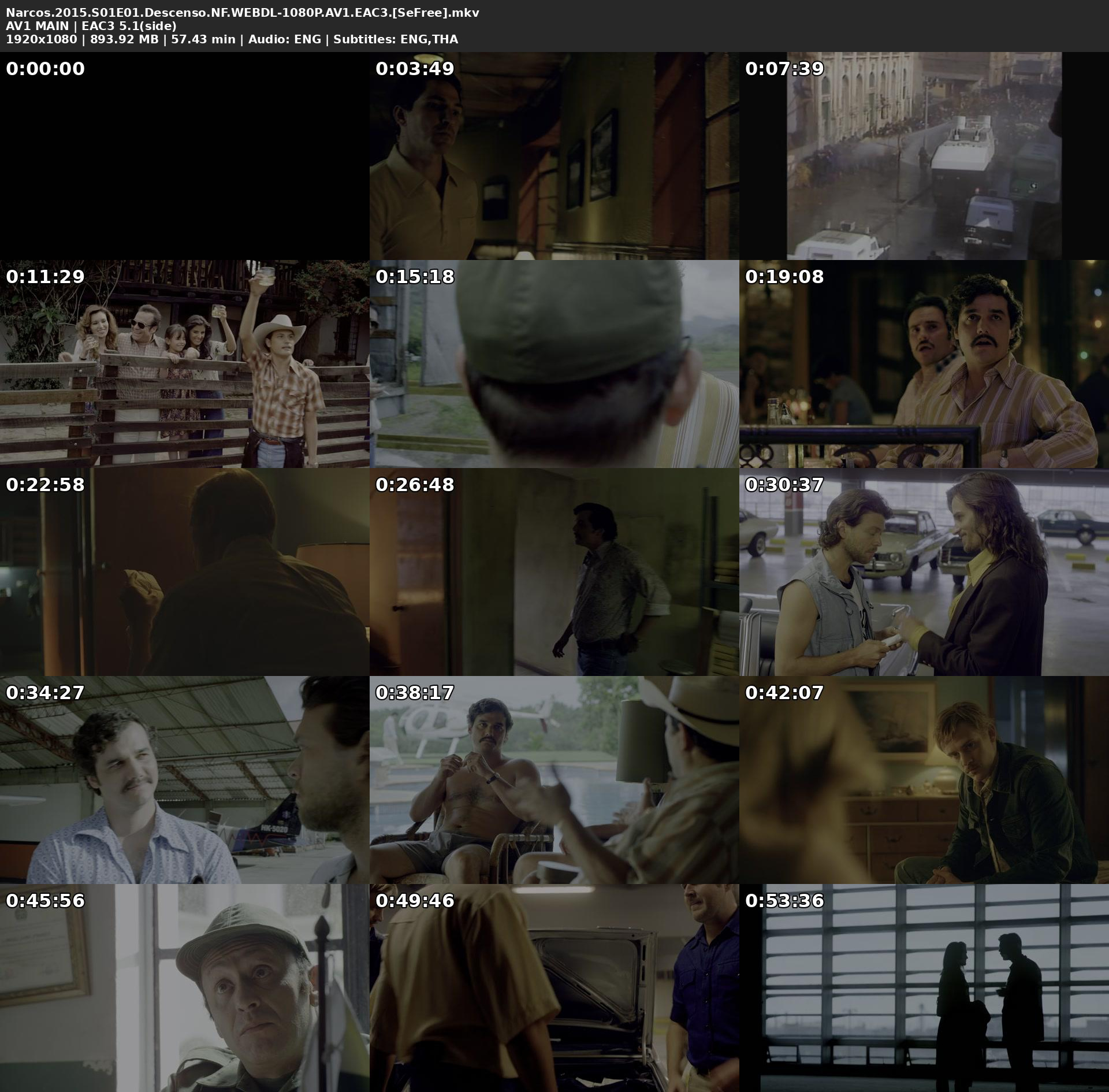The width and height of the screenshot is (1109, 1092).
Task: Click the officer close-up at 0:45:56
Action: (x=184, y=988)
